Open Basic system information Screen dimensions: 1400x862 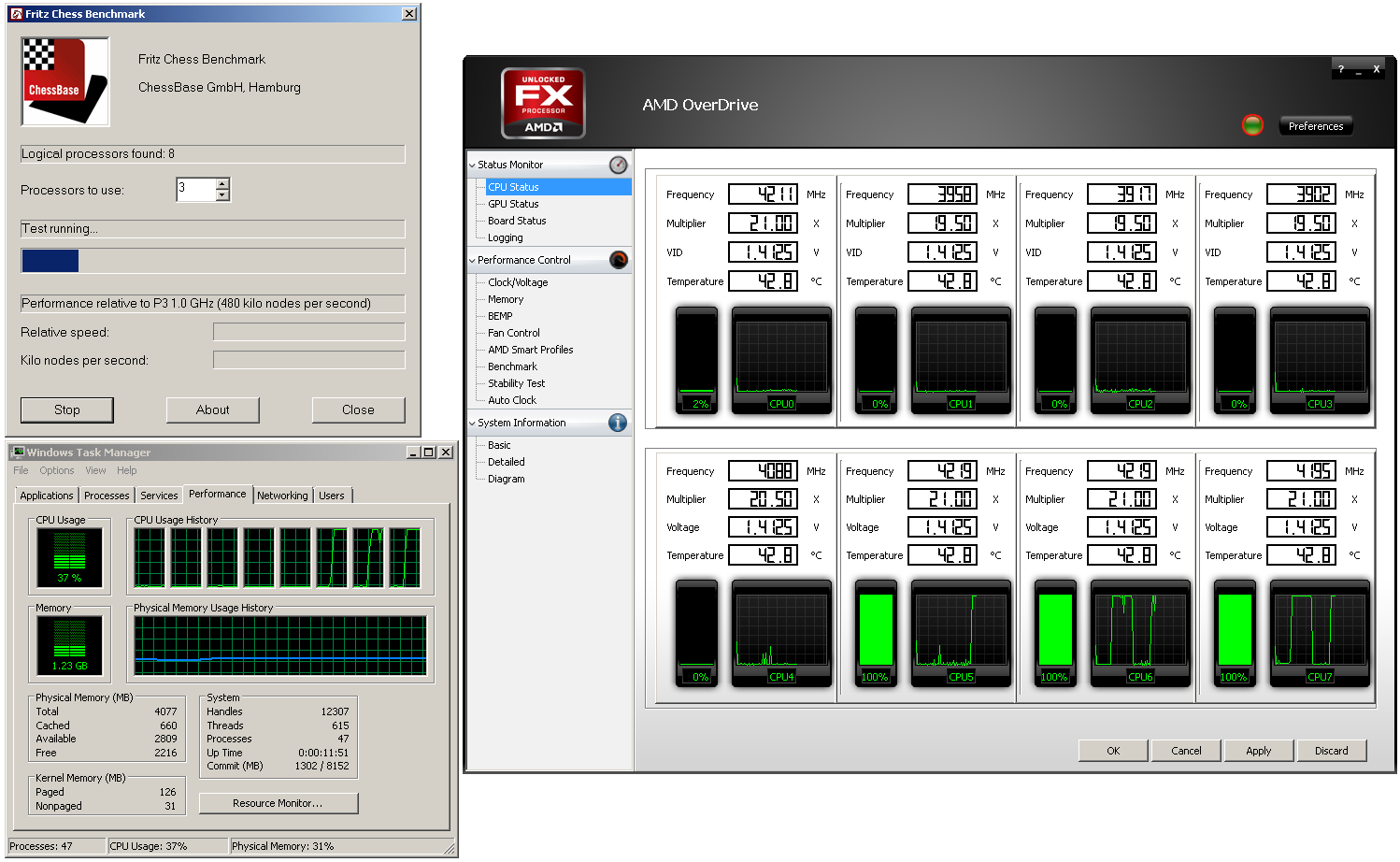click(499, 445)
